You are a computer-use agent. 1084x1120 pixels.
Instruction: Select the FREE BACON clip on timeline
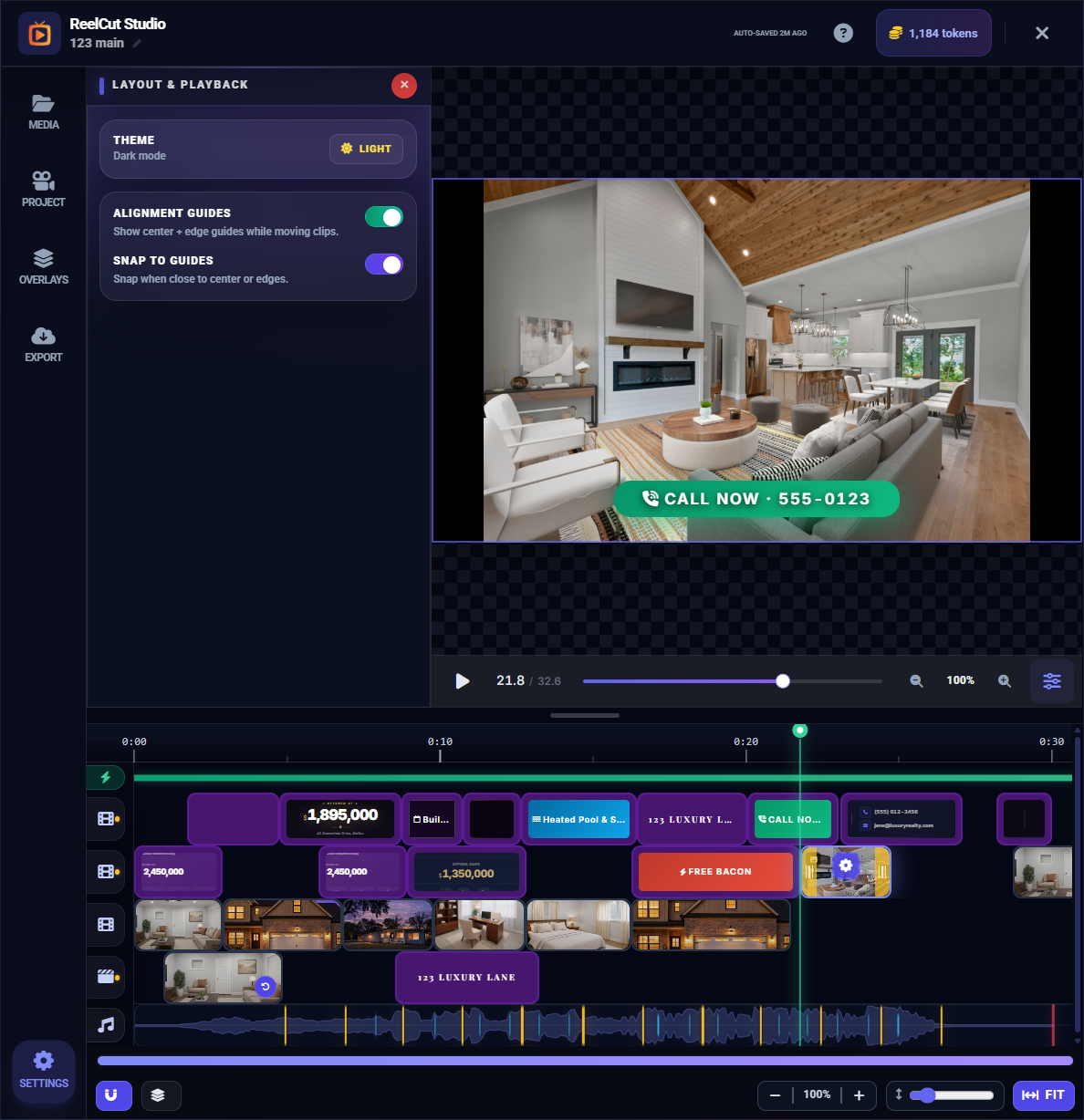coord(715,872)
